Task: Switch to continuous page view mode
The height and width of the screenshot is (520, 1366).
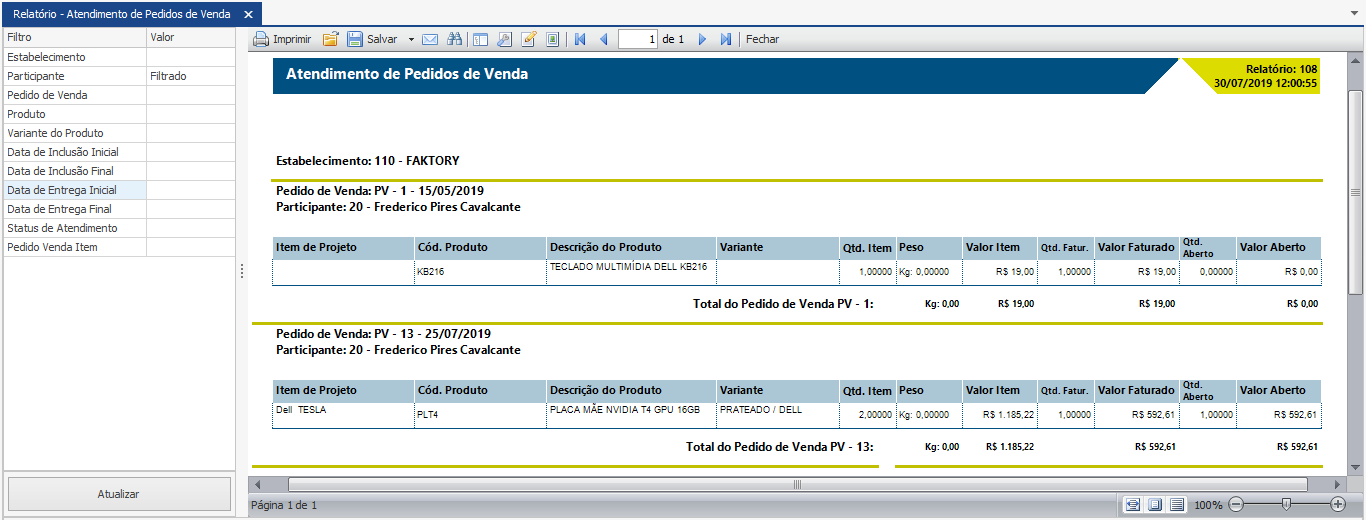Action: (1177, 505)
